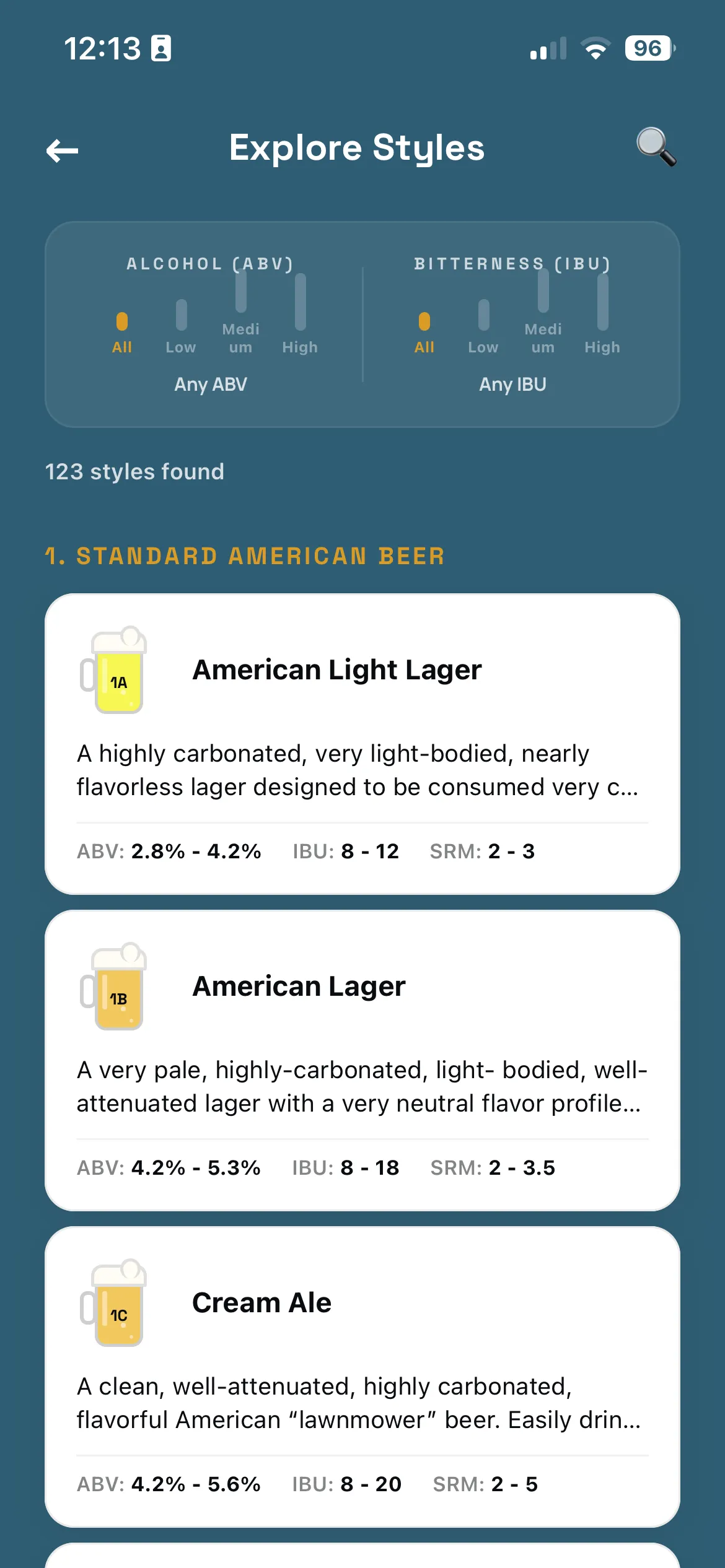Tap the 1C beer mug icon

point(113,1303)
